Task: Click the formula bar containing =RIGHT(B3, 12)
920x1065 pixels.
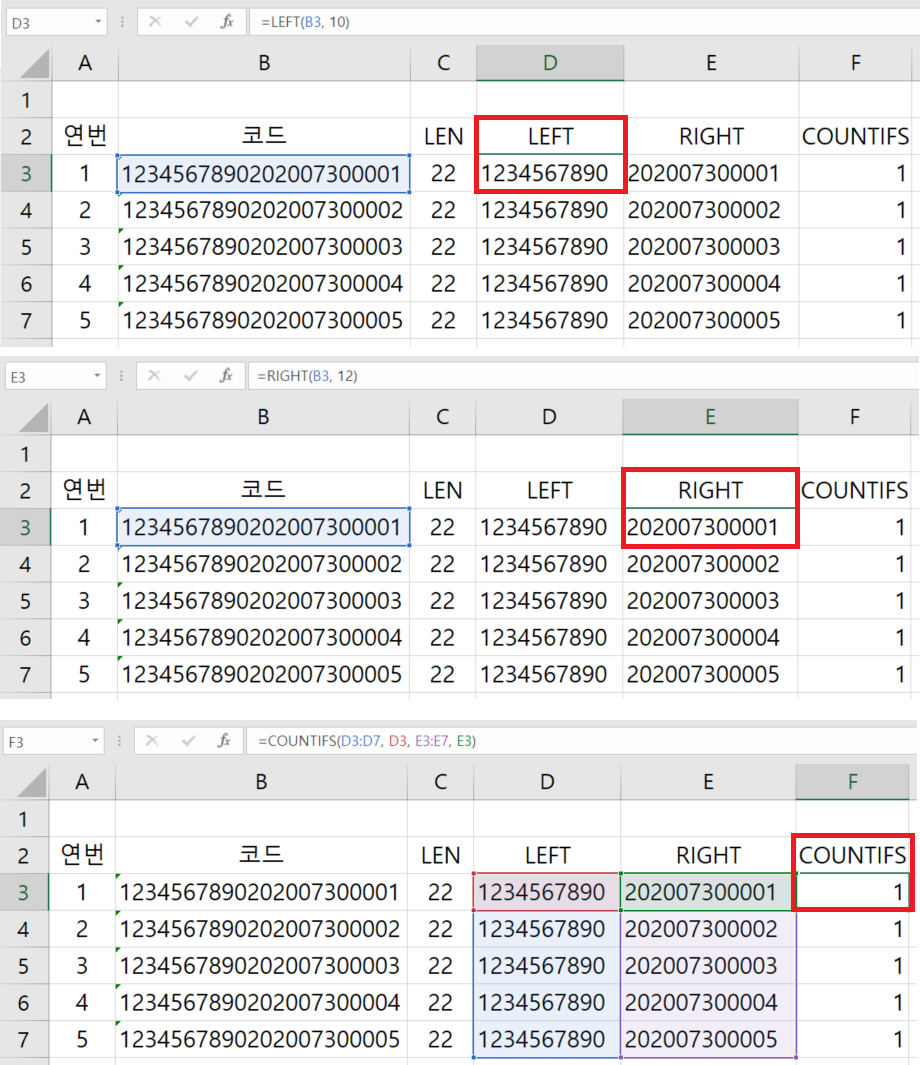Action: [584, 376]
